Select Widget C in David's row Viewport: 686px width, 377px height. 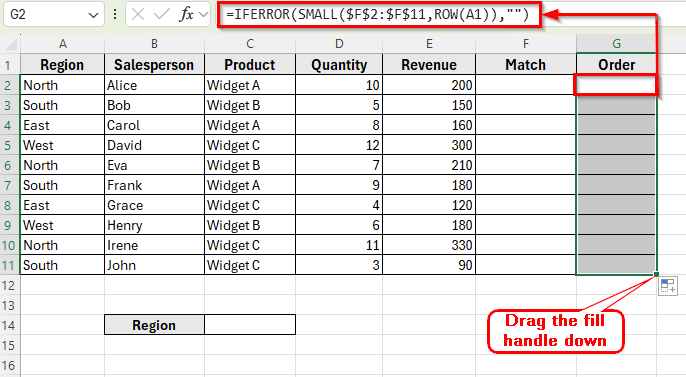[250, 145]
